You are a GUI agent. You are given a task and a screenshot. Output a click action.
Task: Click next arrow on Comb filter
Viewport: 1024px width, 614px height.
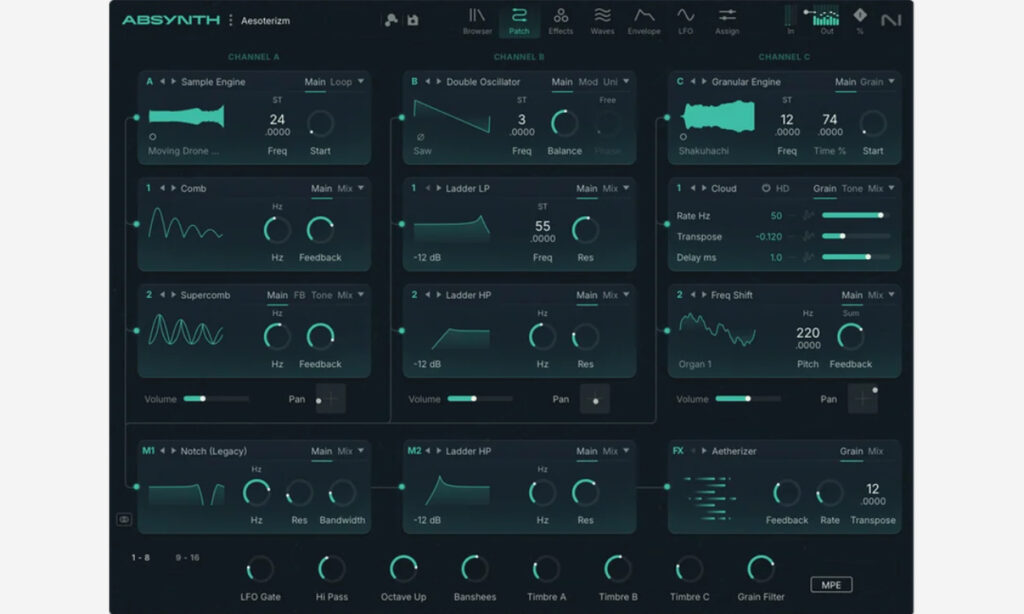tap(173, 188)
